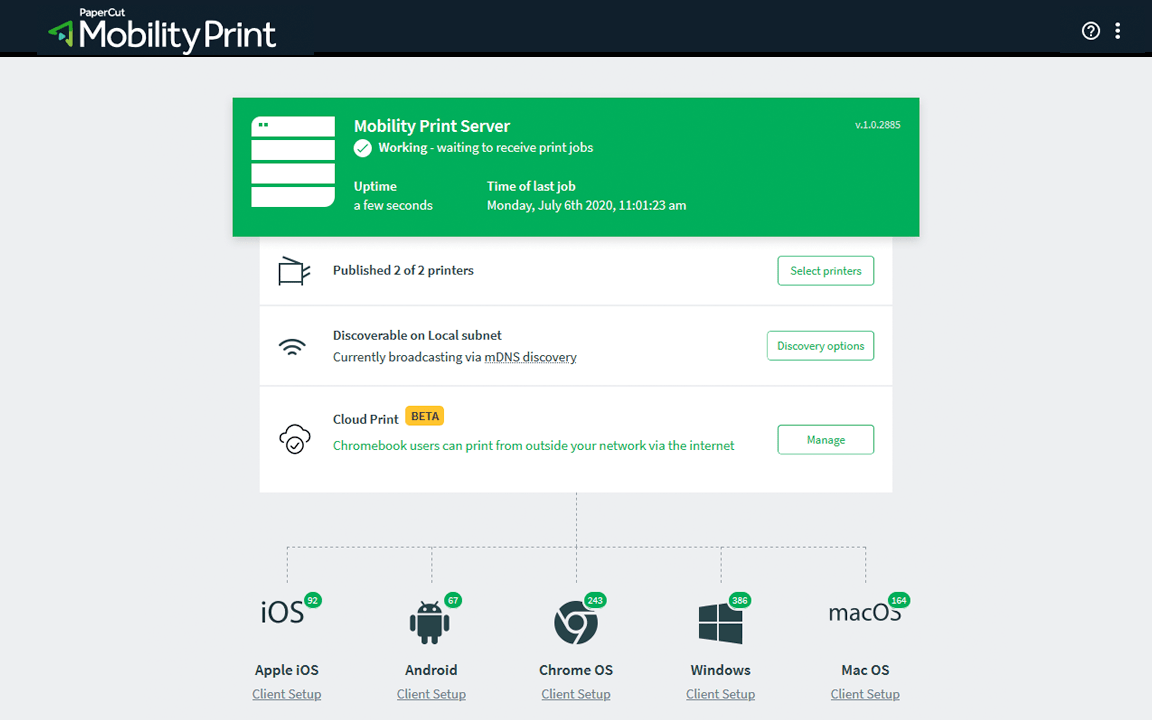
Task: Click the Chrome OS count badge 243
Action: (x=595, y=600)
